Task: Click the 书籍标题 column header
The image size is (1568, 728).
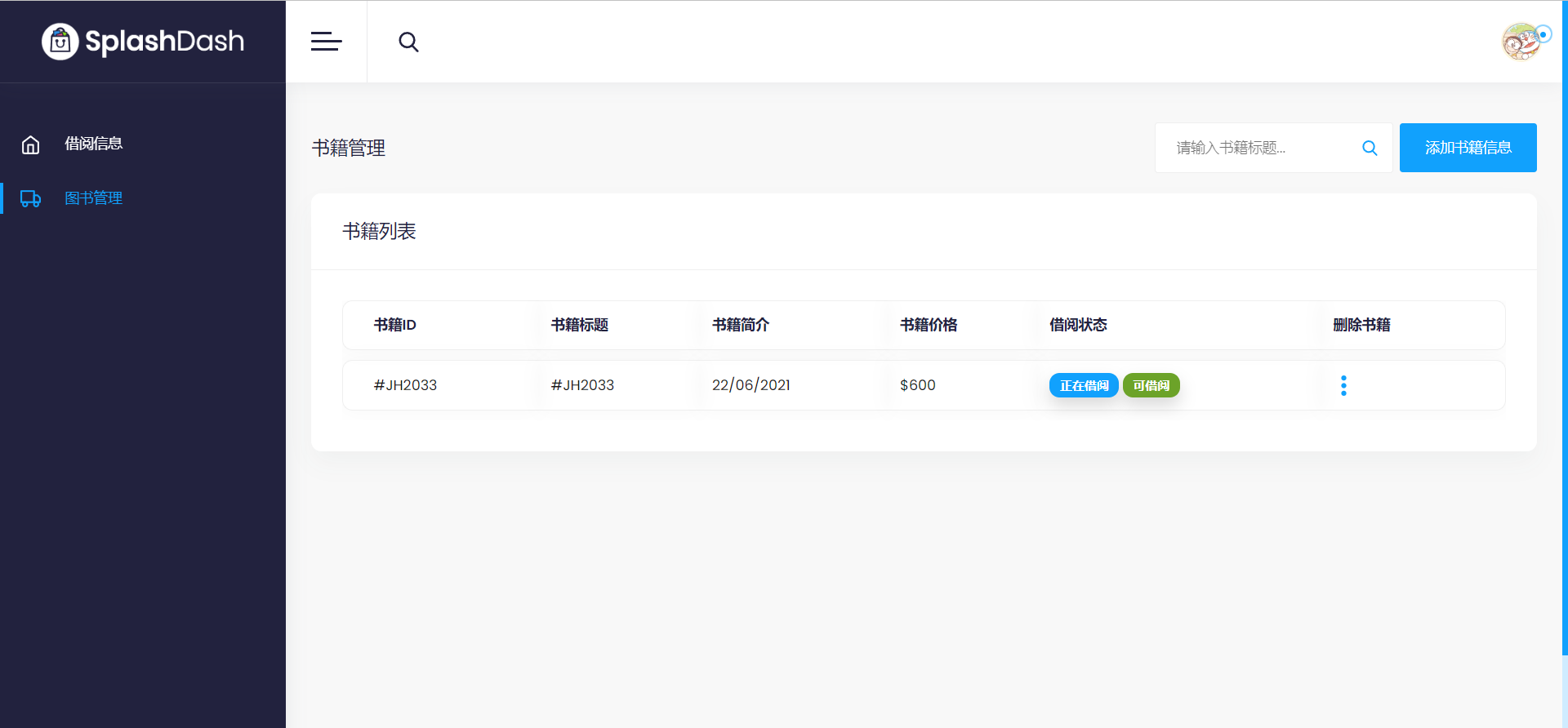Action: [x=580, y=325]
